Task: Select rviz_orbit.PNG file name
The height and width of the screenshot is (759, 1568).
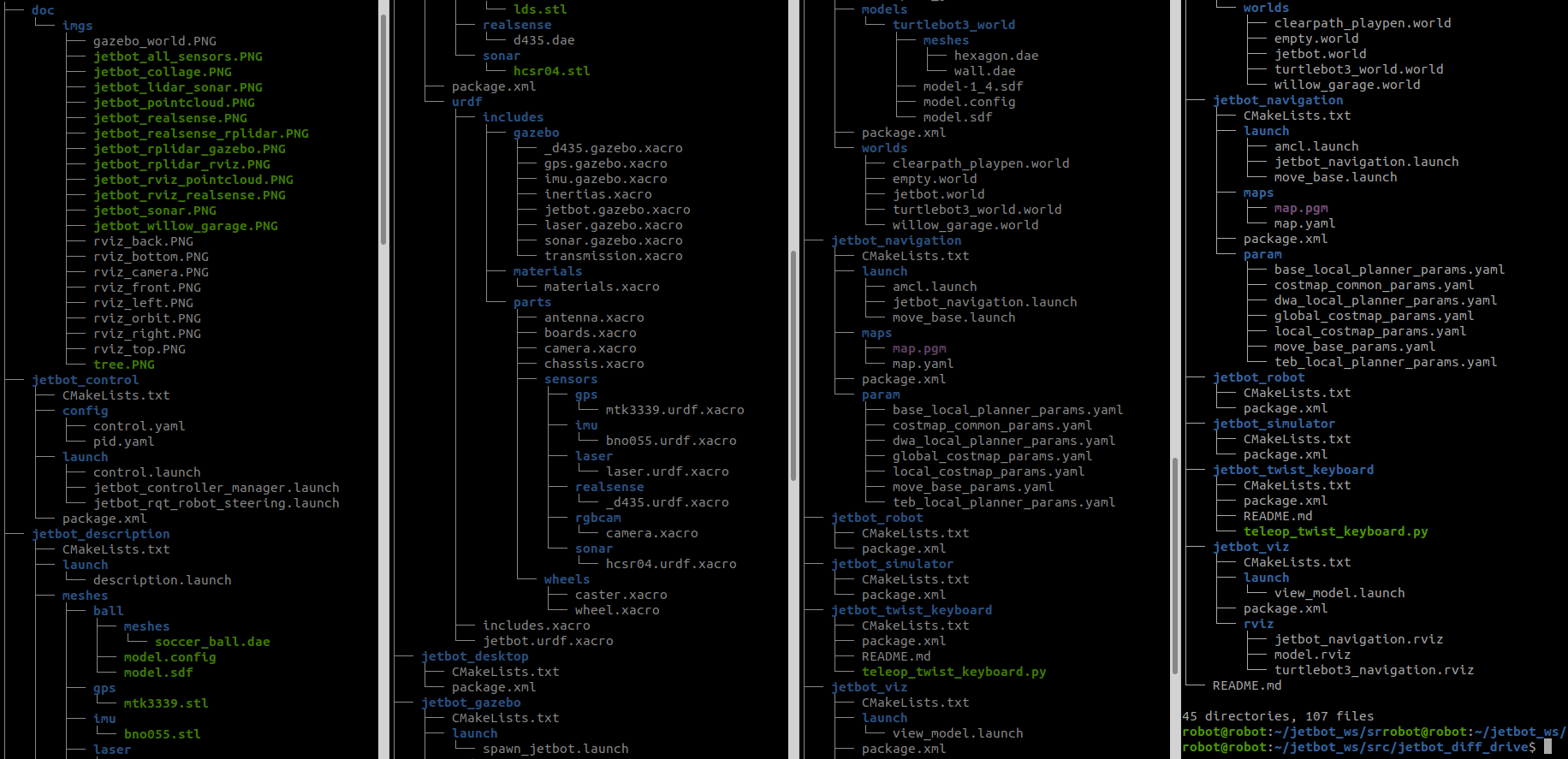Action: click(x=147, y=318)
